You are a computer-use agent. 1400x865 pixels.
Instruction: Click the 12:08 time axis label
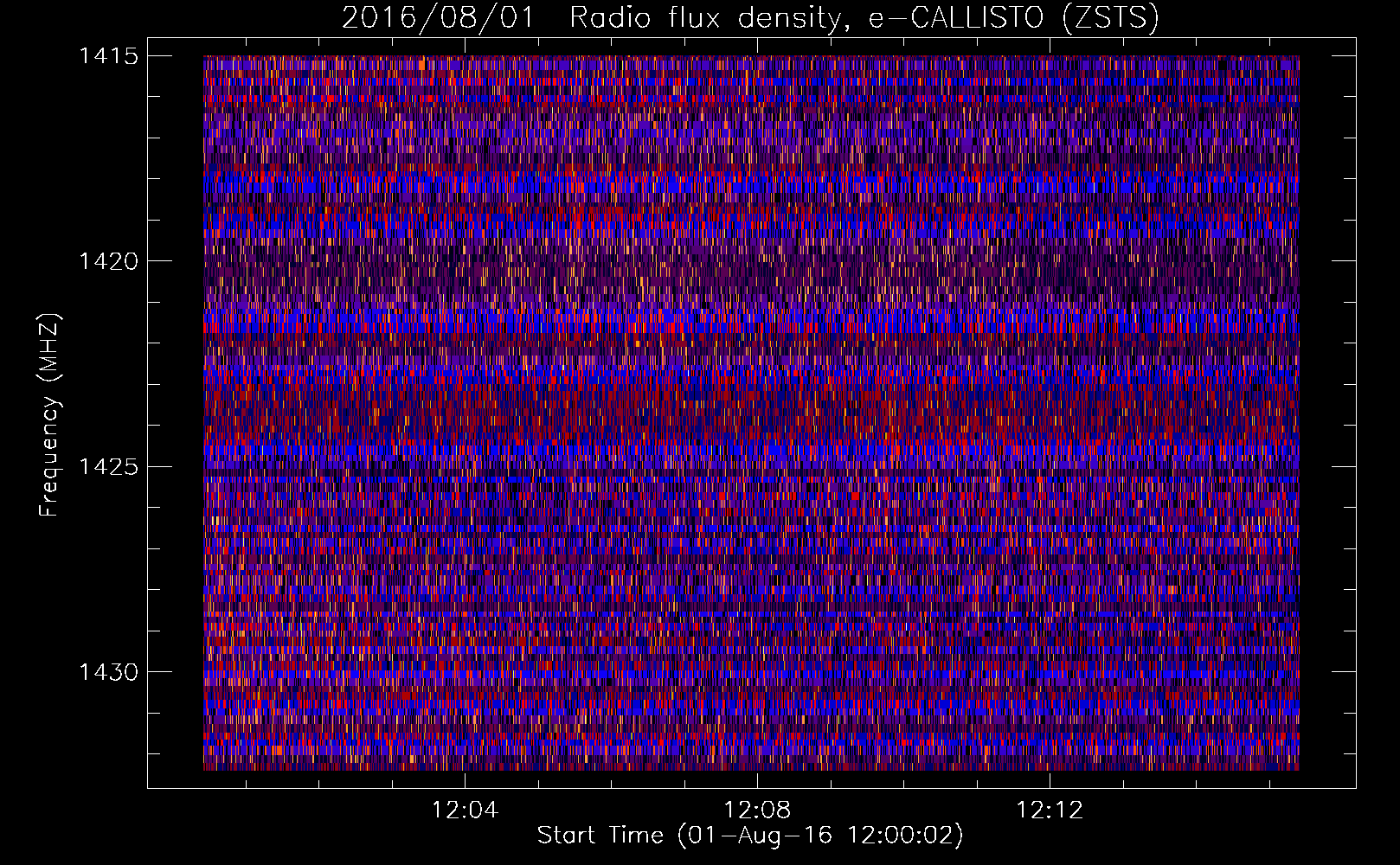[757, 811]
